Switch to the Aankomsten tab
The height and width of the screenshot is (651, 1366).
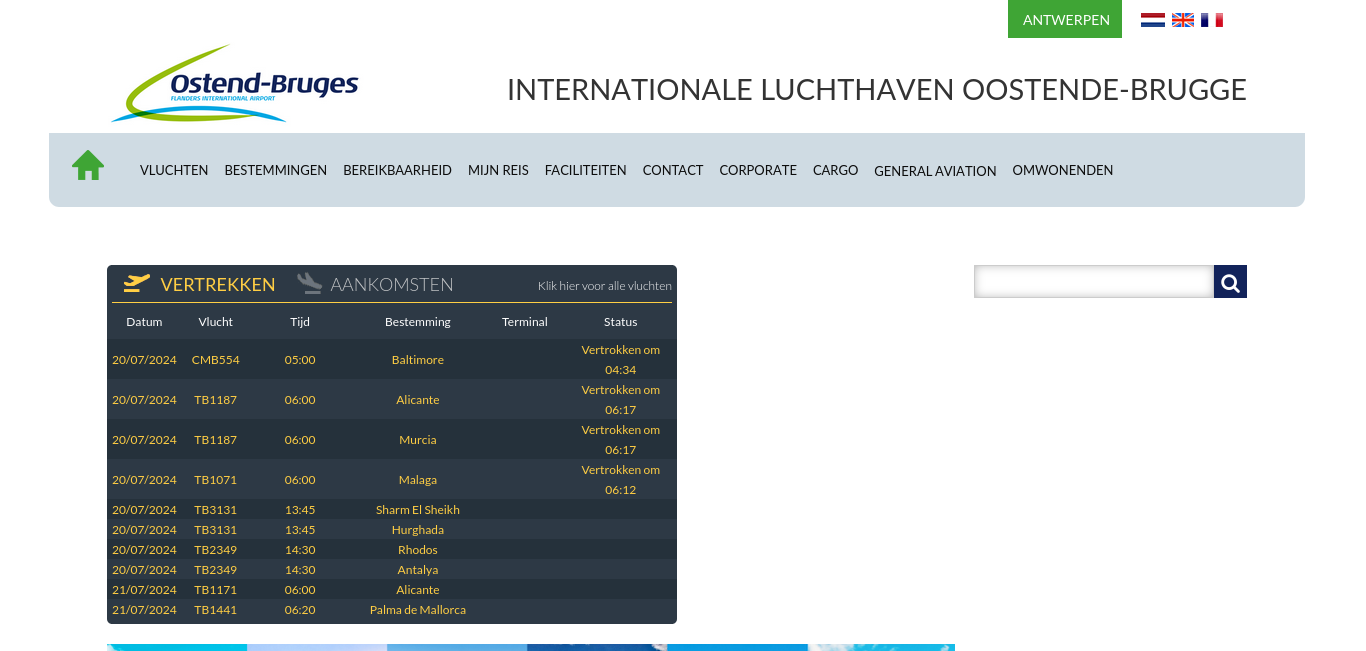392,284
